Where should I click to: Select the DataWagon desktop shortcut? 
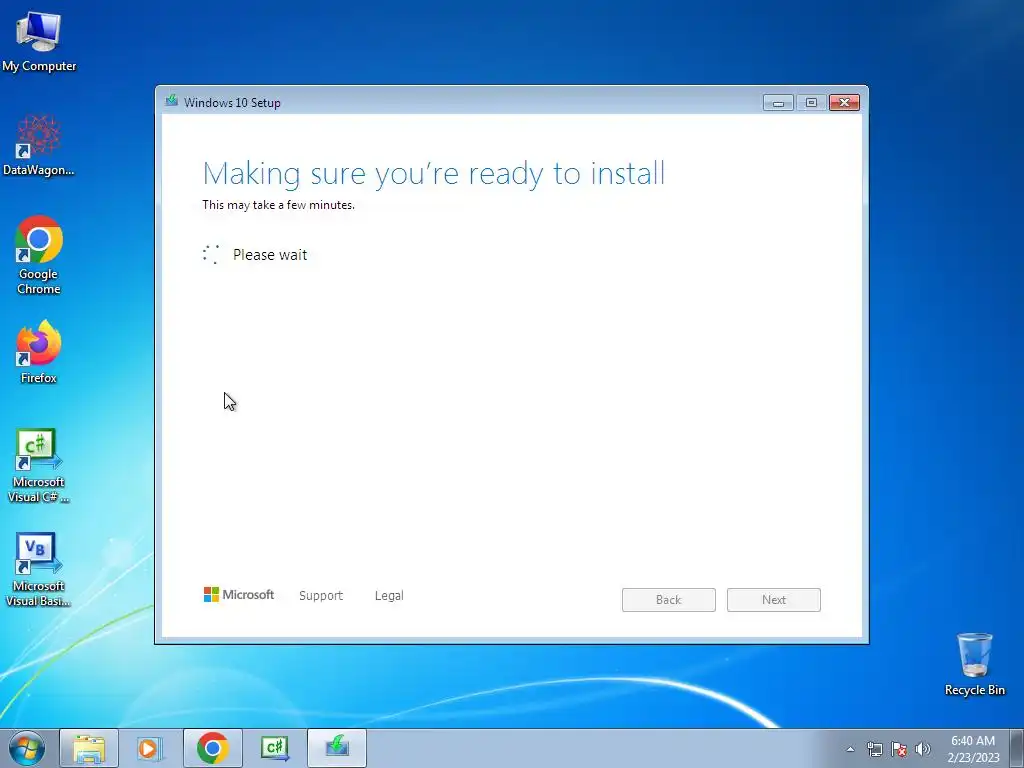point(39,145)
